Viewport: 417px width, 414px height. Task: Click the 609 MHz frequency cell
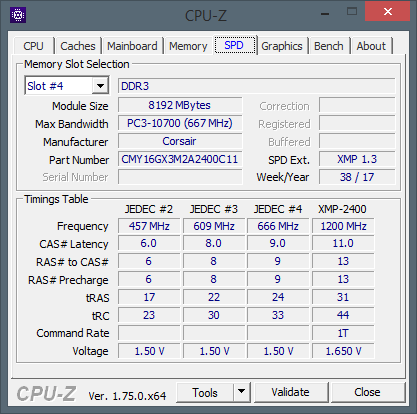(214, 226)
